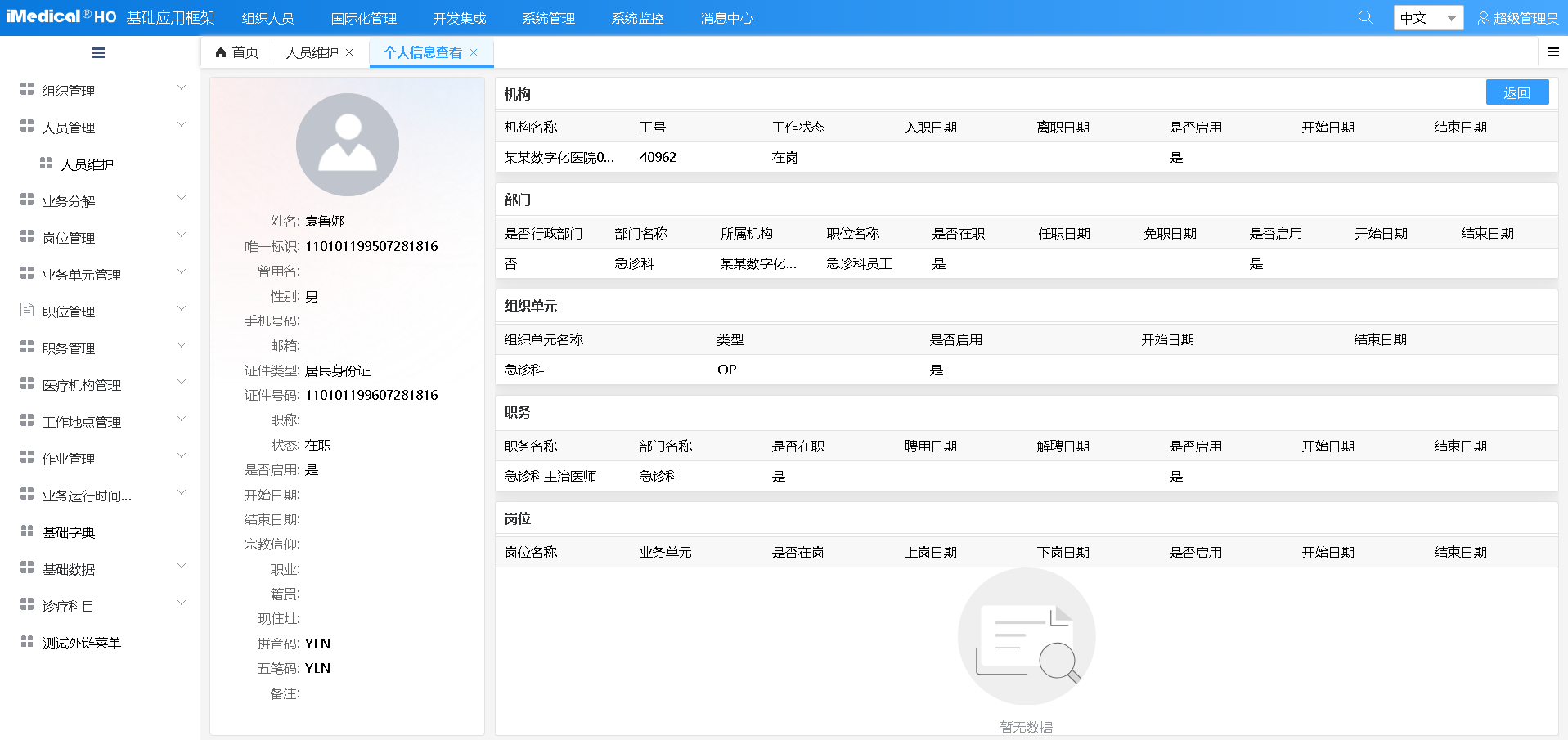Click the 返回 button
This screenshot has height=740, width=1568.
pos(1516,92)
